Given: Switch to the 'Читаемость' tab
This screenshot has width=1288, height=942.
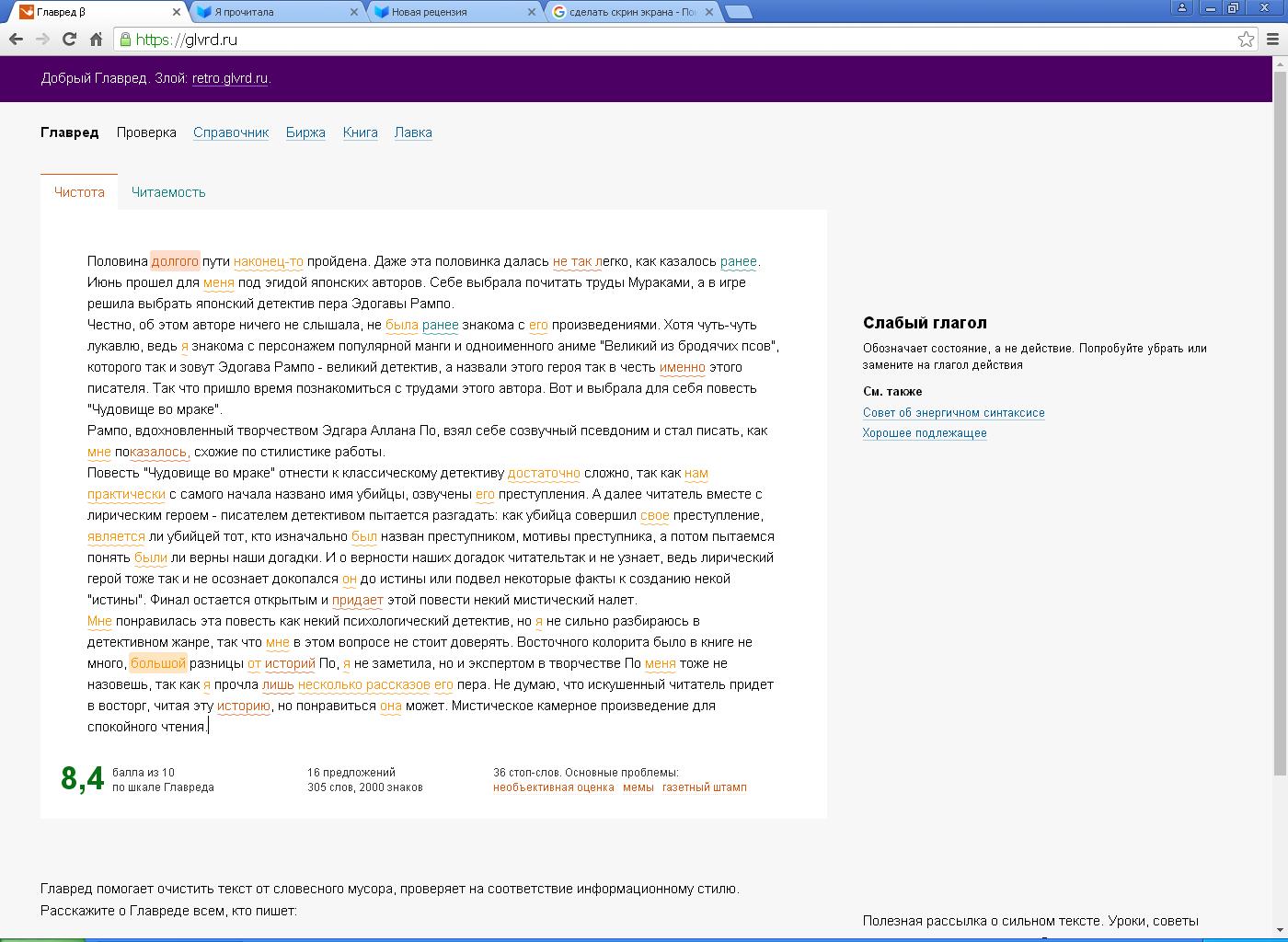Looking at the screenshot, I should (168, 192).
